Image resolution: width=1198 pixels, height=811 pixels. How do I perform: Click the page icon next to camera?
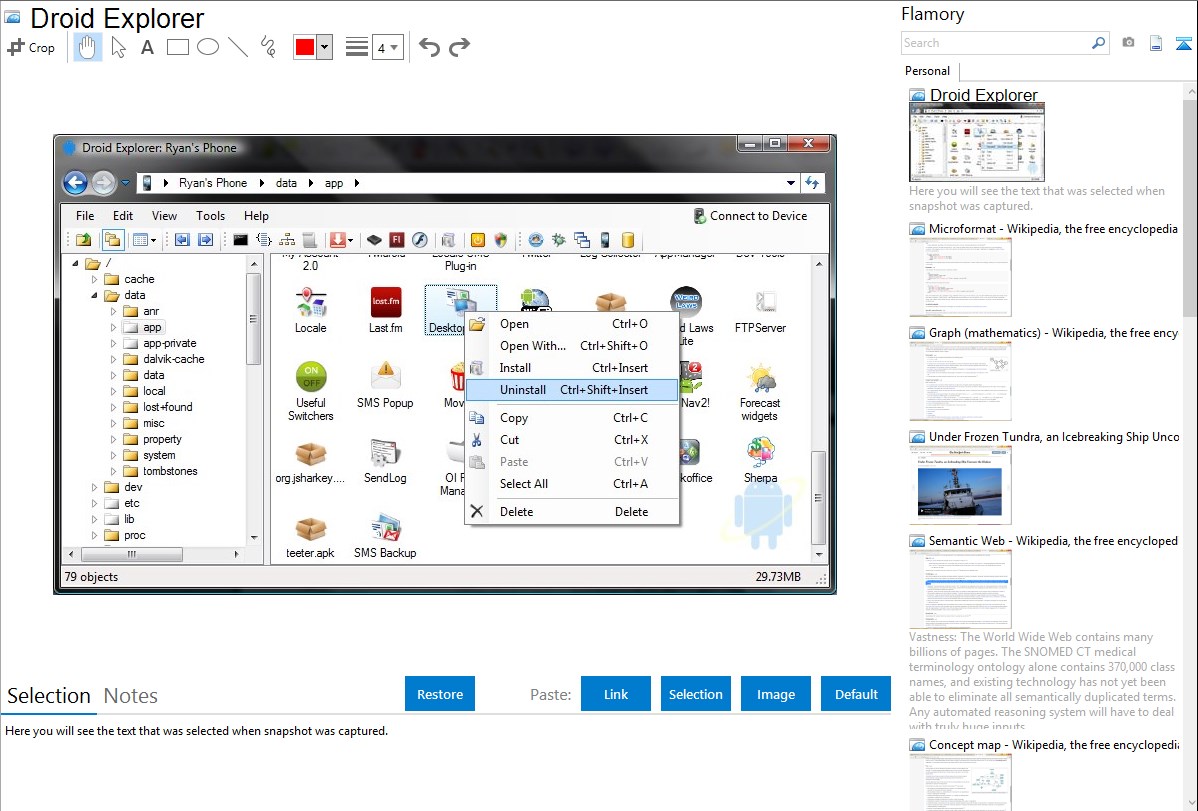[x=1156, y=43]
